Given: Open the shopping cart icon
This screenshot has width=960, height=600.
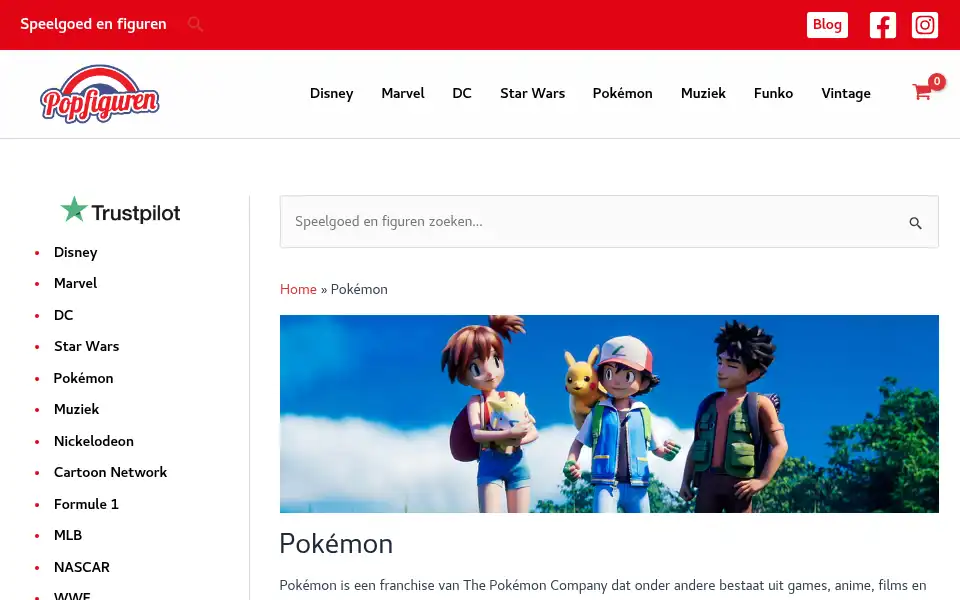Looking at the screenshot, I should [922, 92].
